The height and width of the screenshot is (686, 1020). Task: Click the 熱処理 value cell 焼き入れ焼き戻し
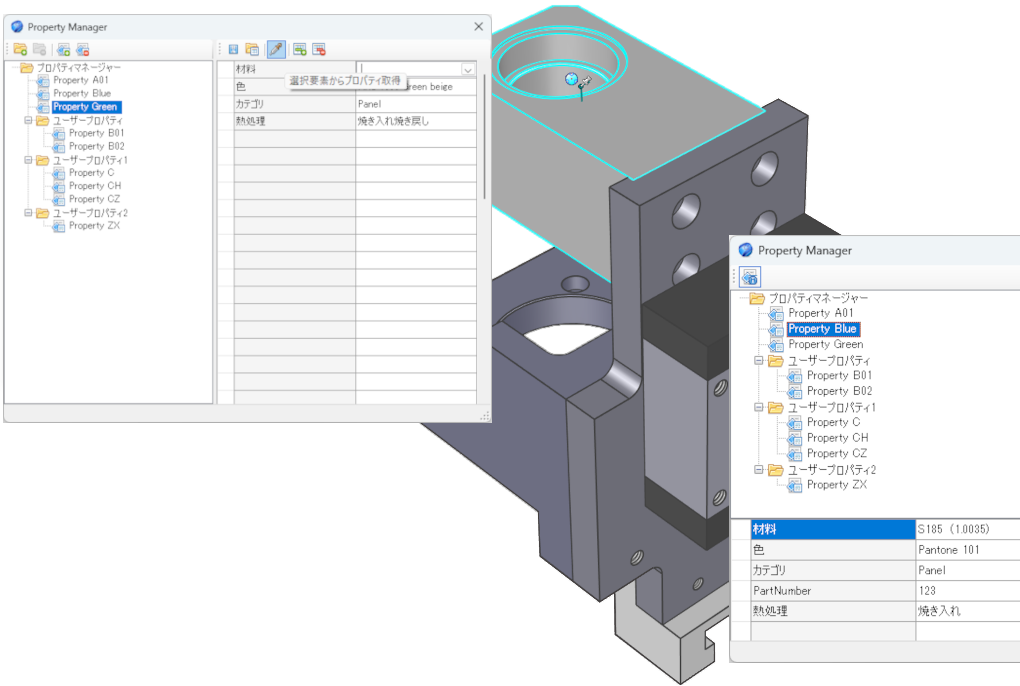tap(416, 121)
